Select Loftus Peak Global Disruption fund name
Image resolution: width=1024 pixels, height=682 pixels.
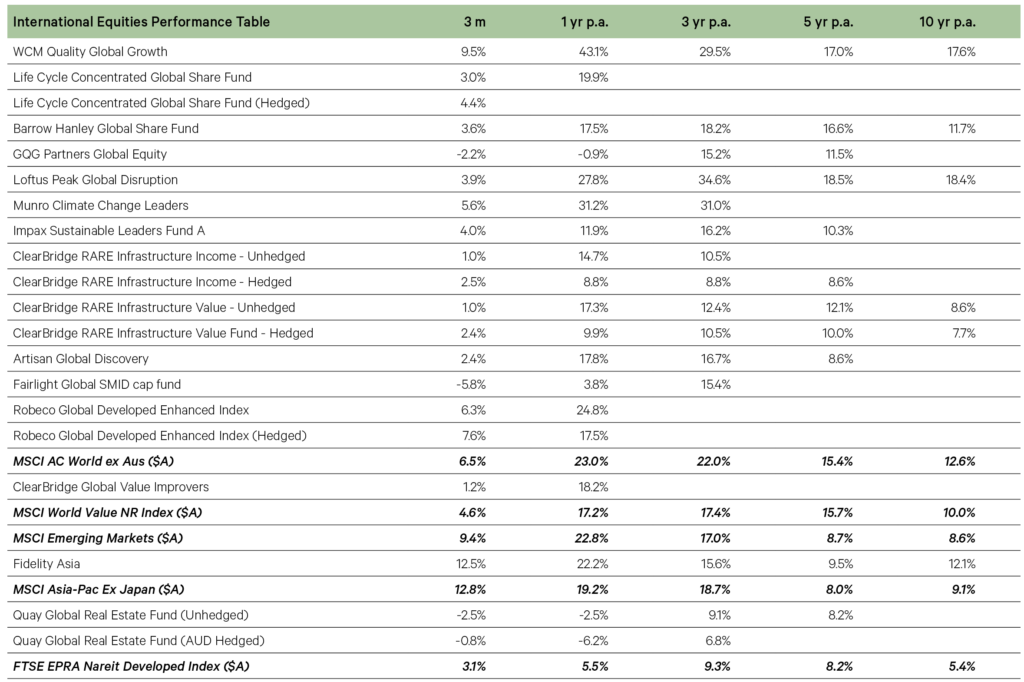click(96, 180)
